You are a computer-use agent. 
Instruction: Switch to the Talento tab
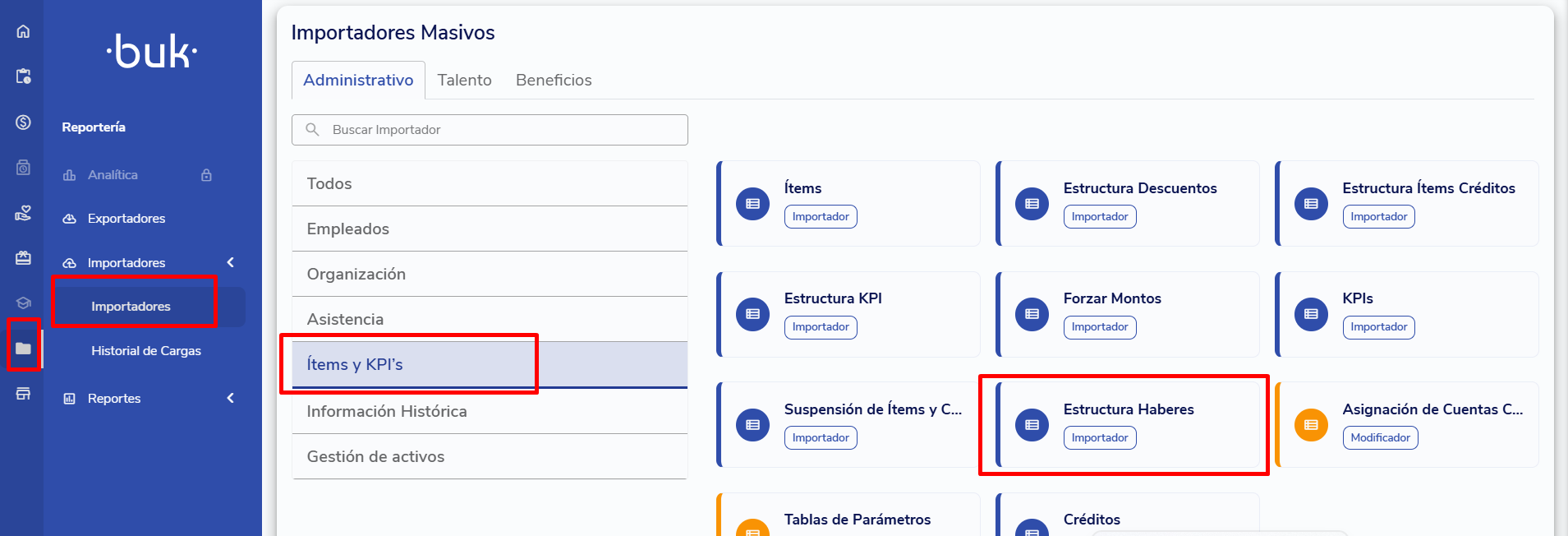click(464, 80)
